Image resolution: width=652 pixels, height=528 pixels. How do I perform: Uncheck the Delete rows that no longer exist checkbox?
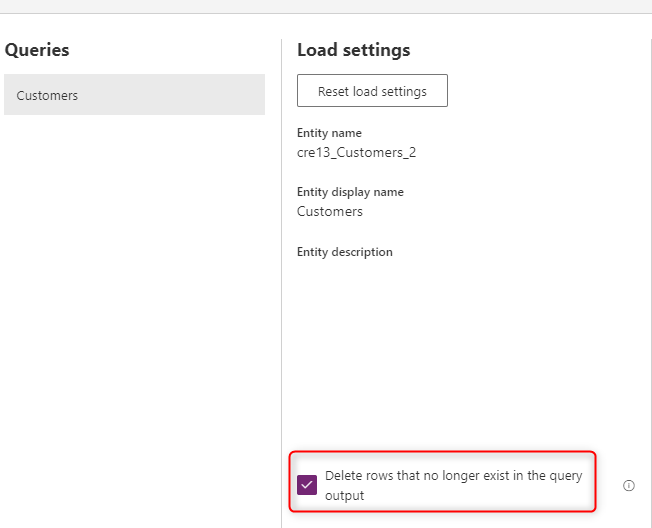pos(308,485)
